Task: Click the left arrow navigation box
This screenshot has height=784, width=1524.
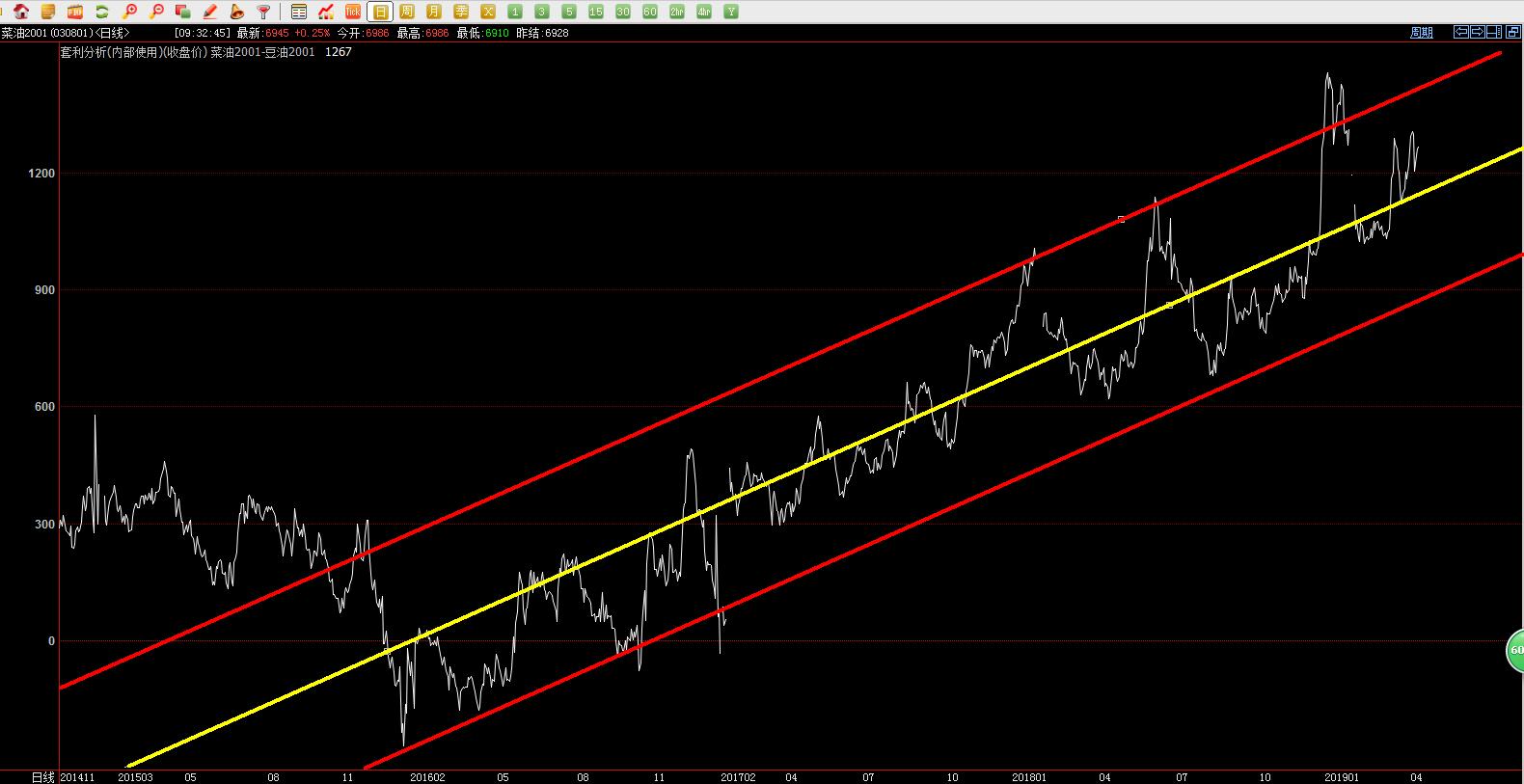Action: pos(1461,32)
